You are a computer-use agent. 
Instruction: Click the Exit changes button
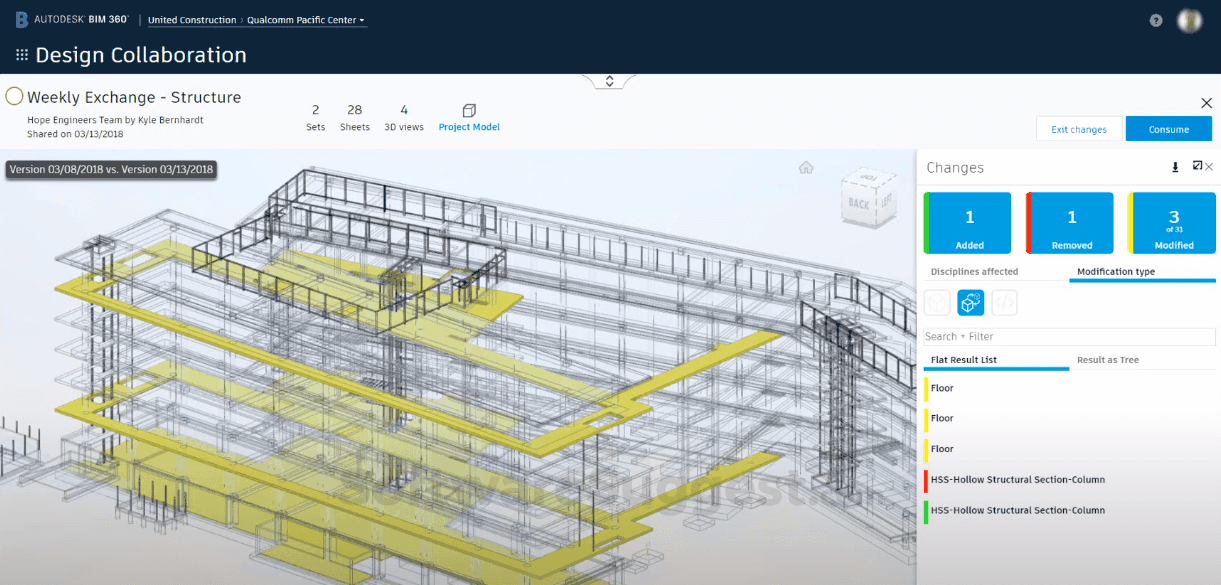click(1079, 128)
